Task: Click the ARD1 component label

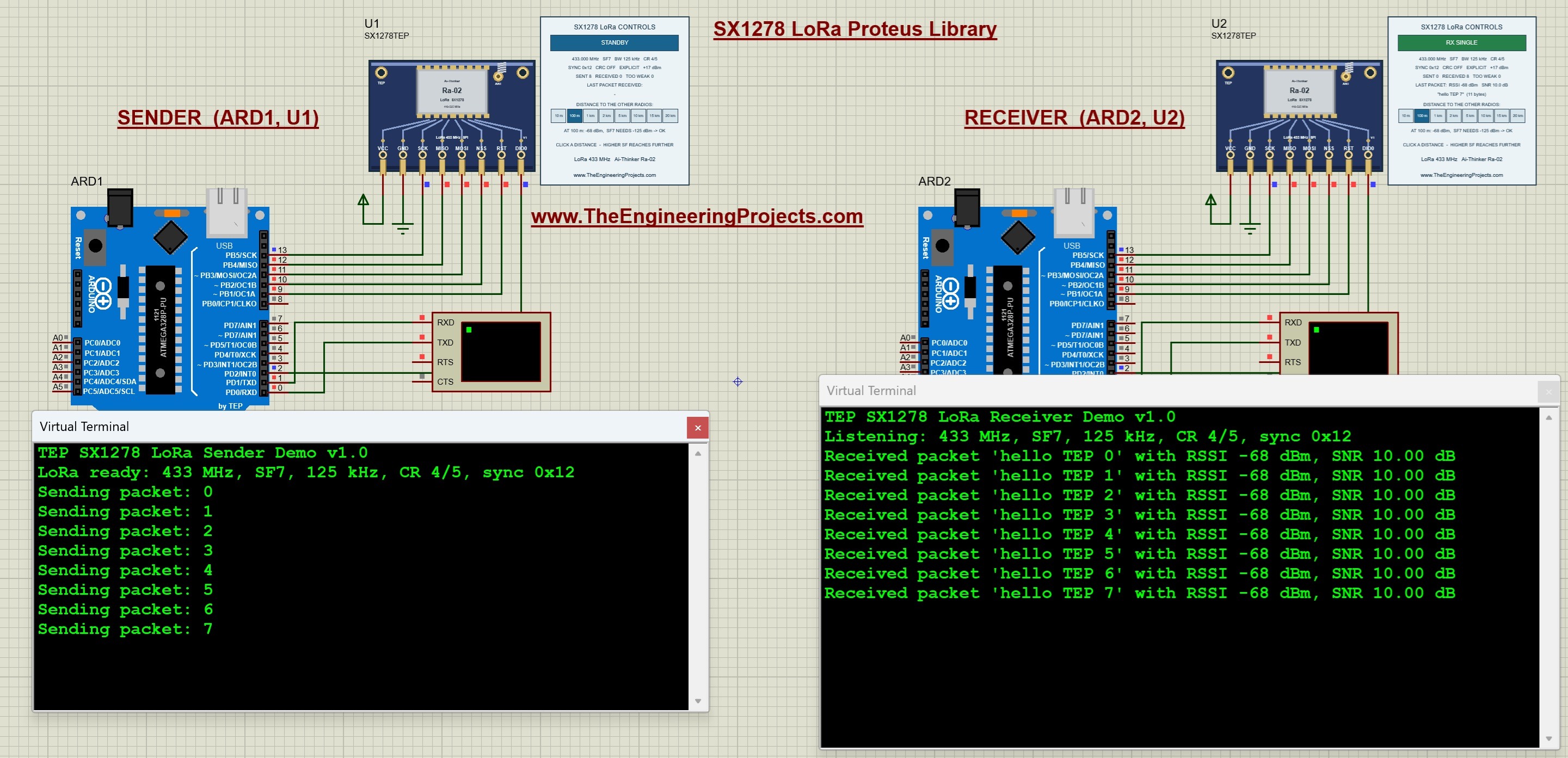Action: tap(87, 181)
